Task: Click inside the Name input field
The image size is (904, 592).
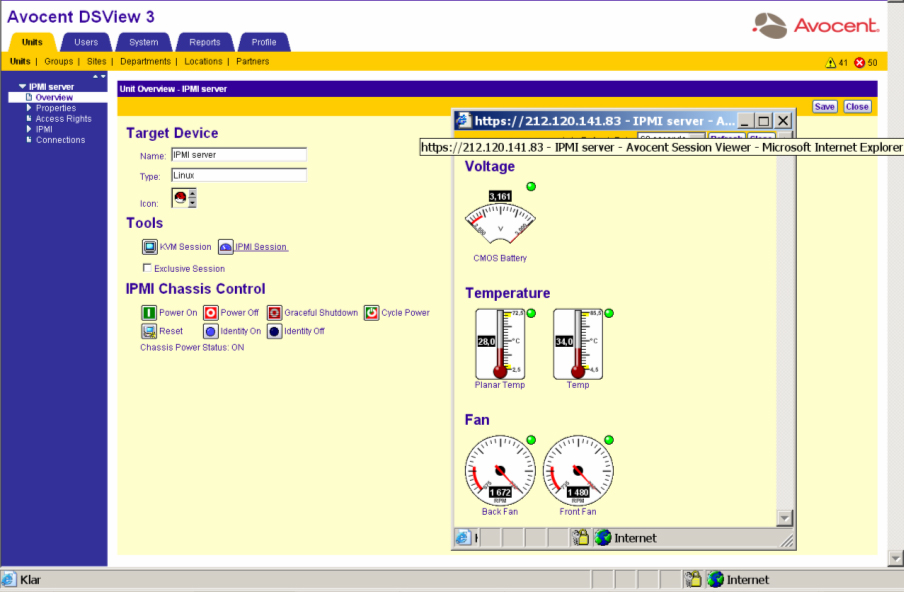Action: (x=238, y=155)
